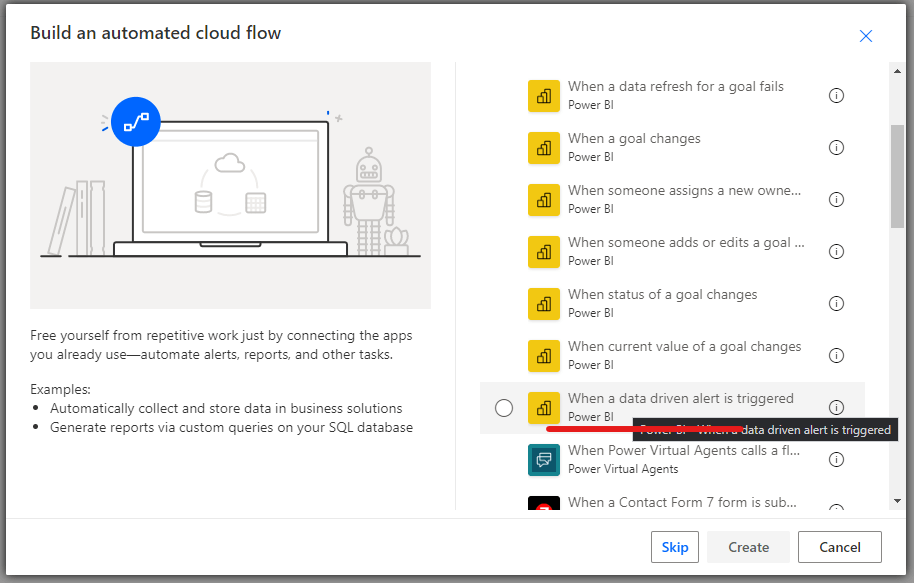Open info for When a goal changes trigger
This screenshot has height=583, width=914.
[x=836, y=147]
